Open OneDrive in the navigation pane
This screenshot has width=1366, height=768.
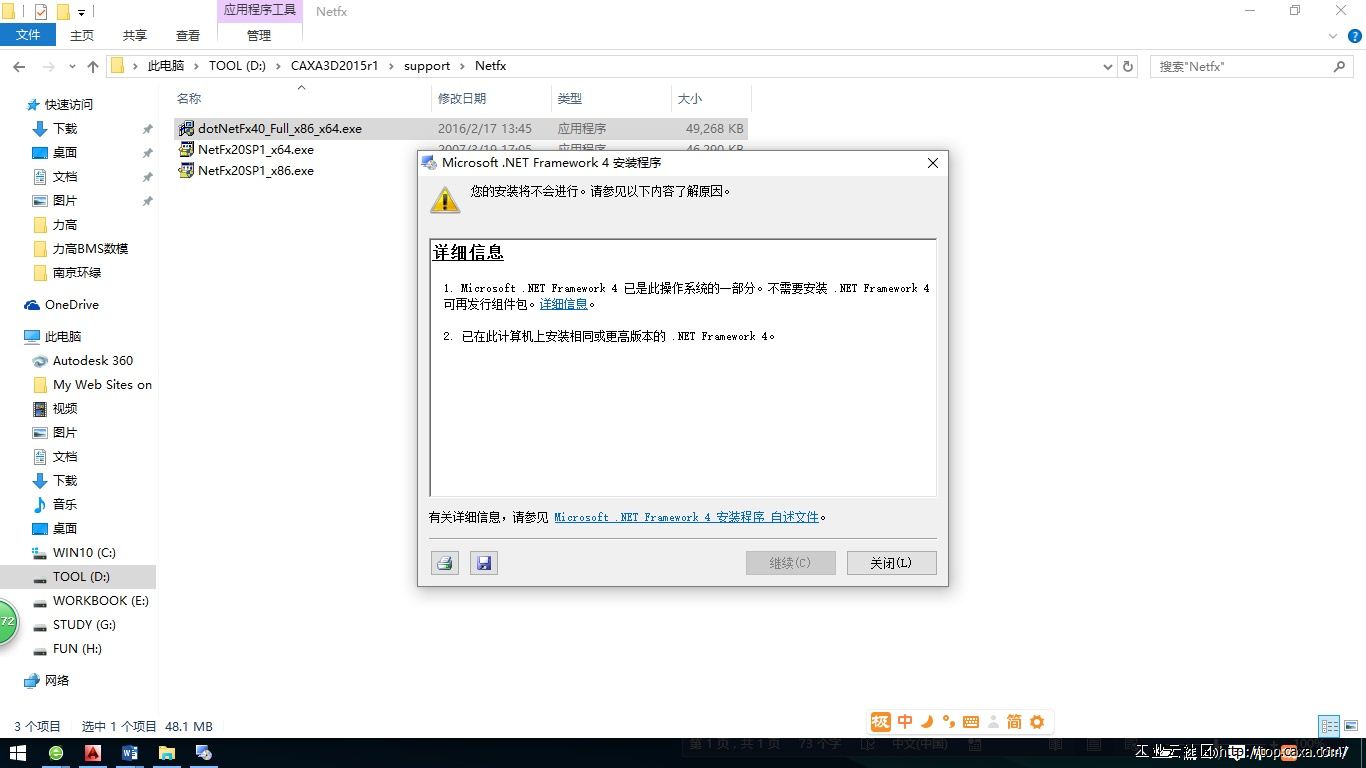tap(72, 305)
